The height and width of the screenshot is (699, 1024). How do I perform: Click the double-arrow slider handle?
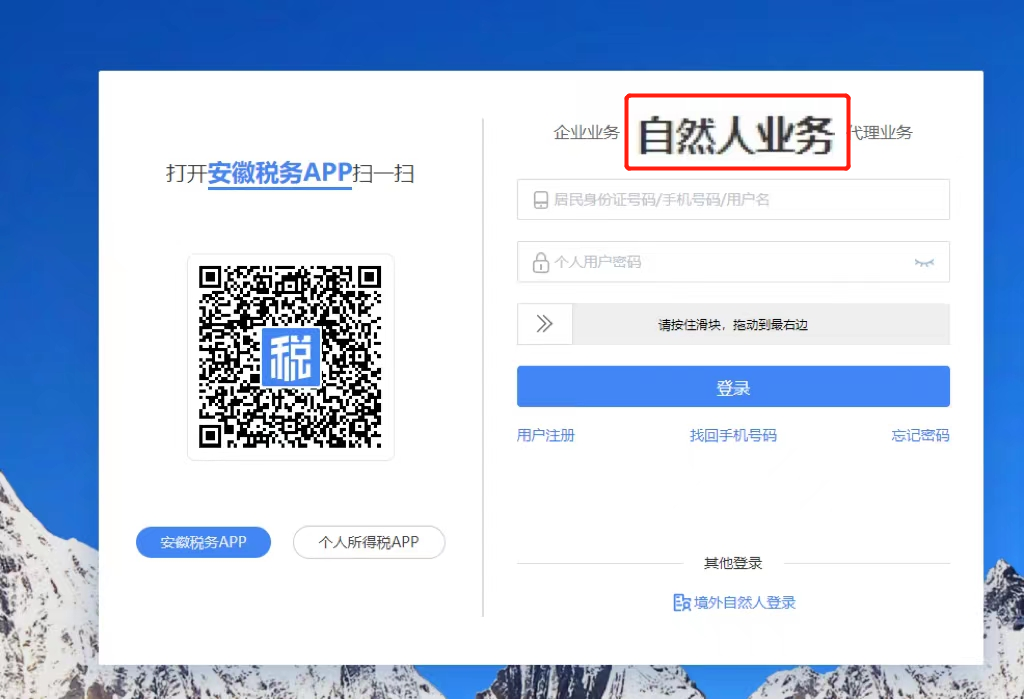(x=545, y=324)
